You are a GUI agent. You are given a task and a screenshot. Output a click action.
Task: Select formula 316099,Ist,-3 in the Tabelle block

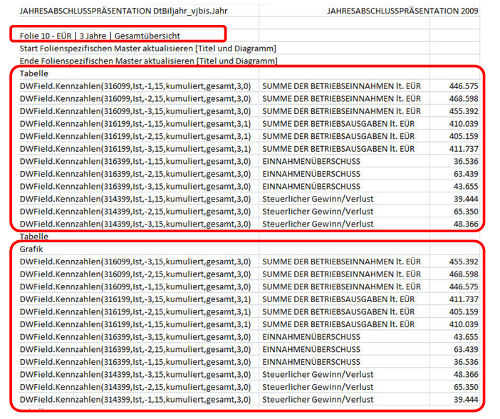(135, 111)
